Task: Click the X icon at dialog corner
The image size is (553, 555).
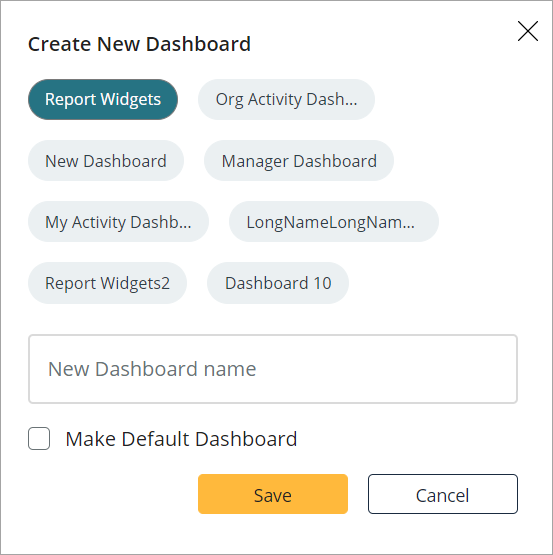Action: (528, 31)
